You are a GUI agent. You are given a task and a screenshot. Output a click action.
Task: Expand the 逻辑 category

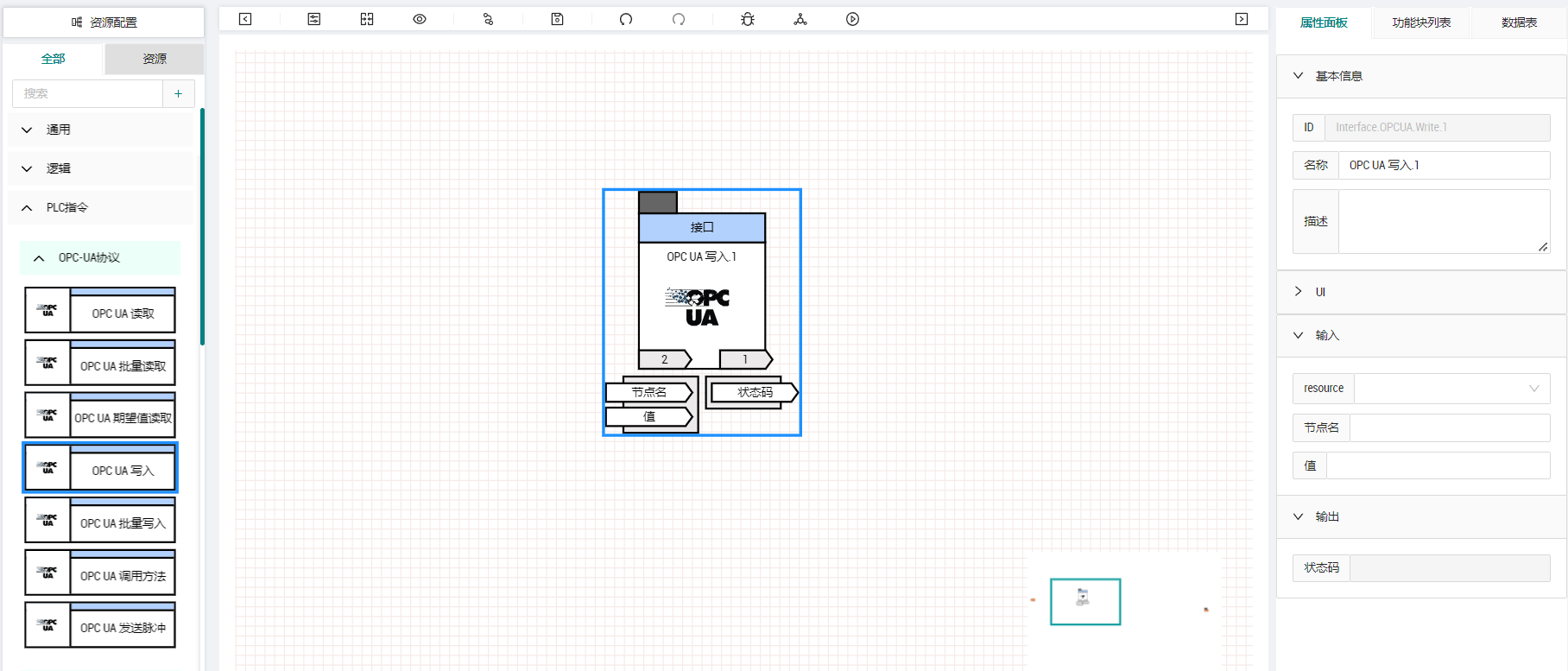tap(100, 168)
